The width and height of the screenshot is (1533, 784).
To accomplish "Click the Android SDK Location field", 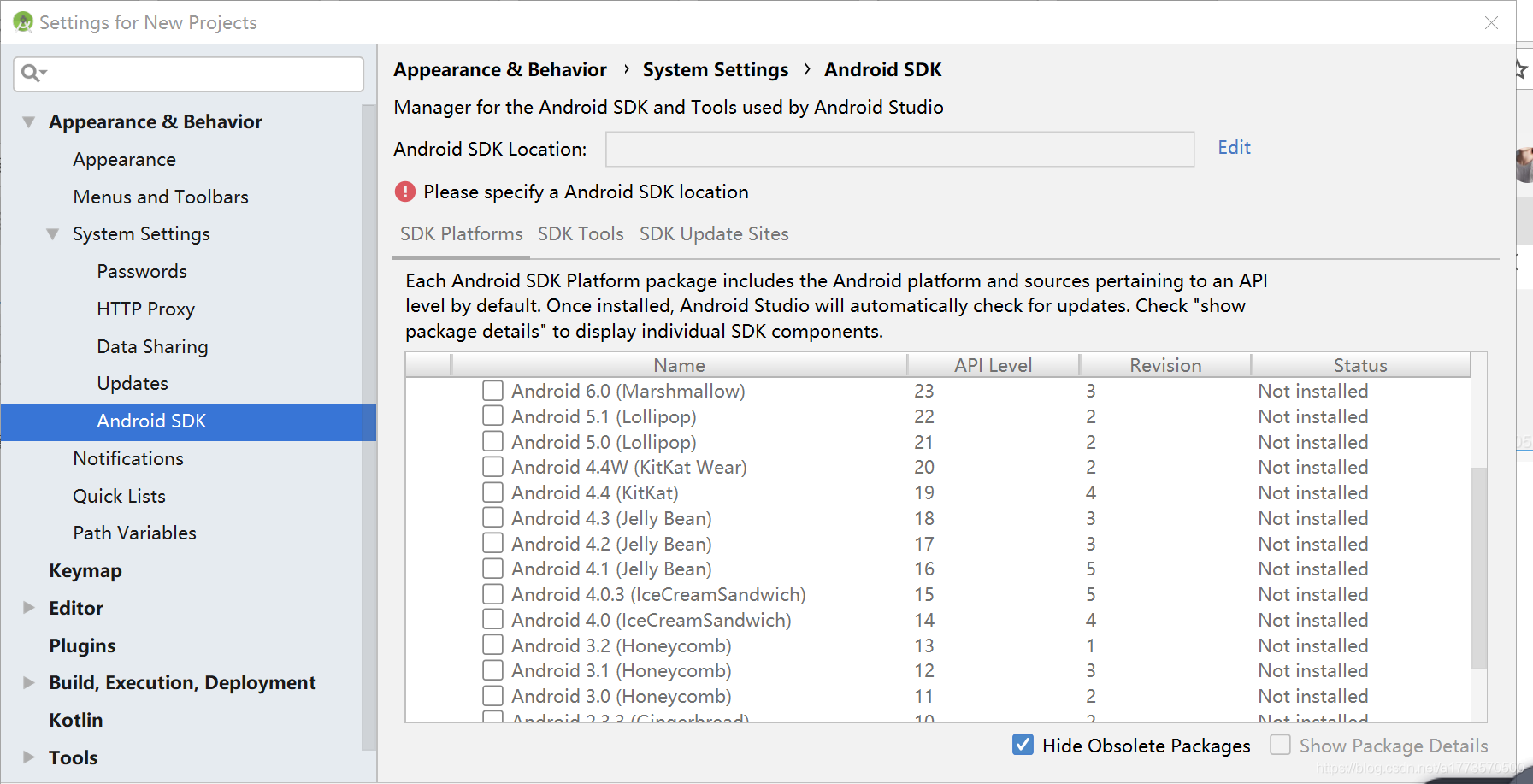I will coord(899,150).
